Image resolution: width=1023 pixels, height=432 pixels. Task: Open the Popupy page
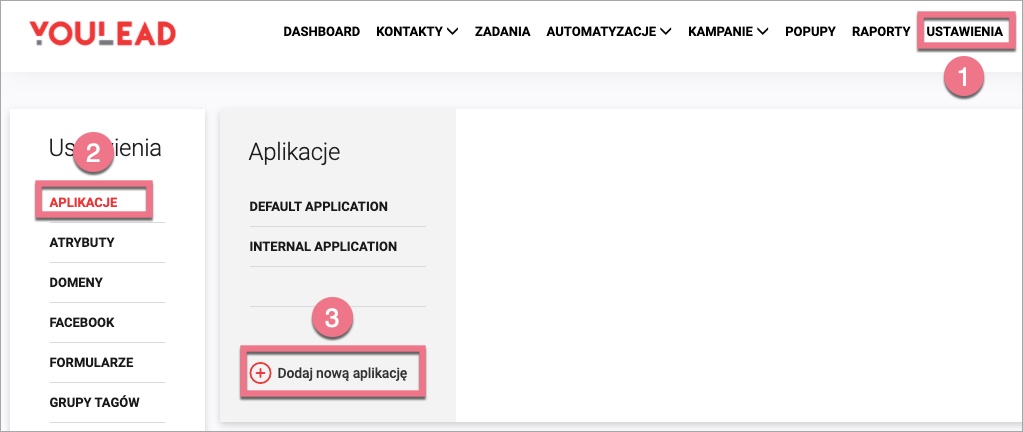coord(810,32)
